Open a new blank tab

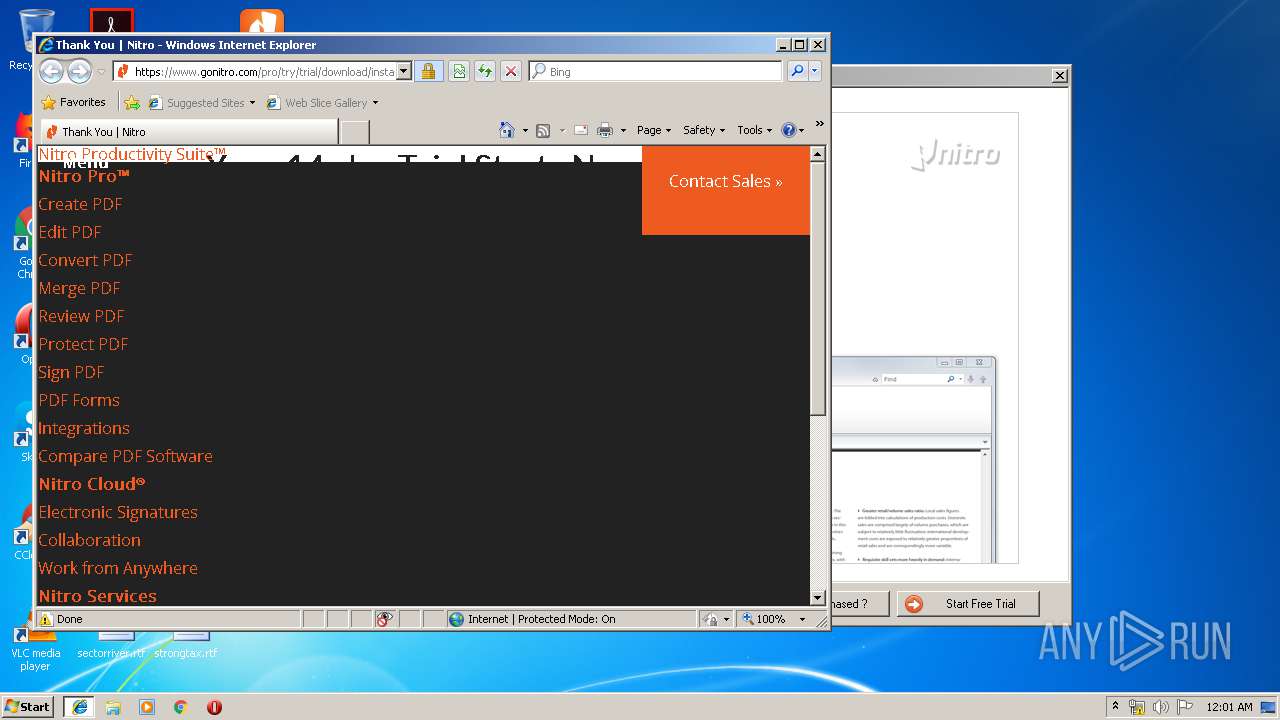(x=354, y=131)
